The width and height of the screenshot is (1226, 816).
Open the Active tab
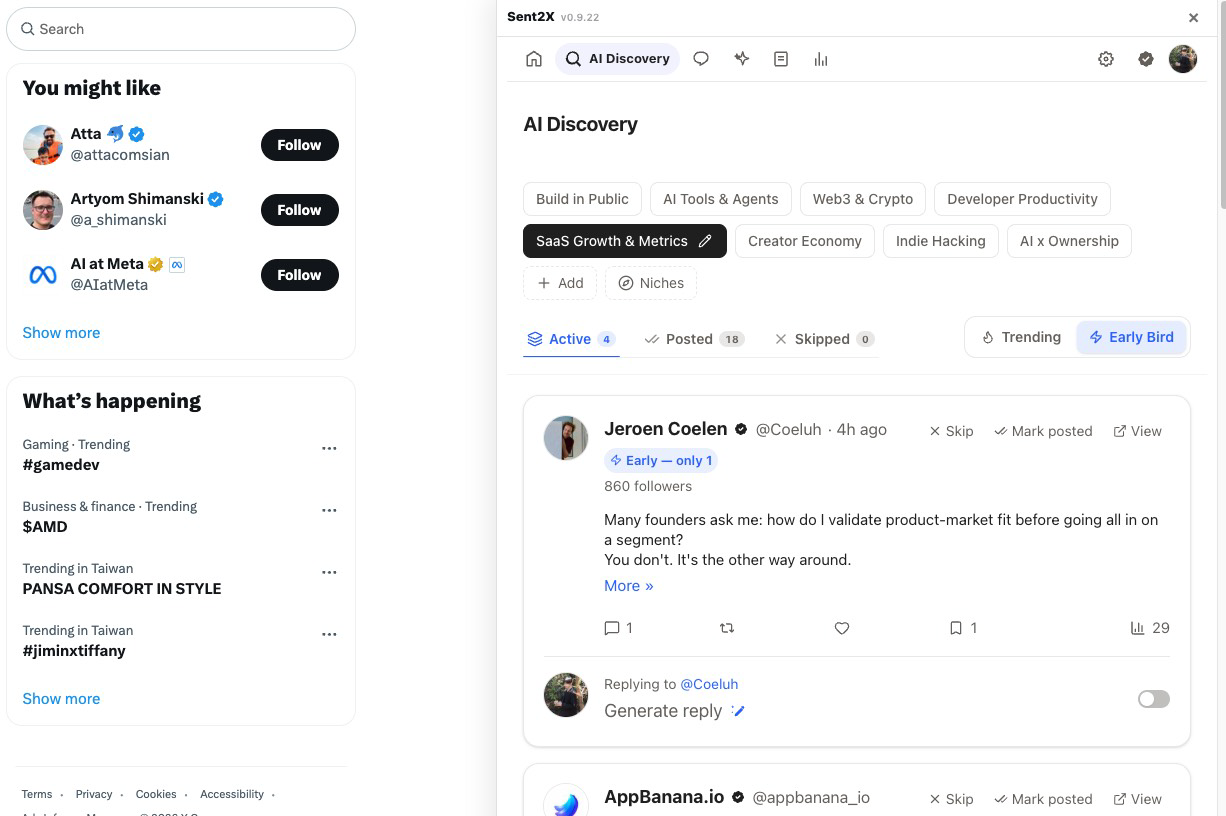571,339
